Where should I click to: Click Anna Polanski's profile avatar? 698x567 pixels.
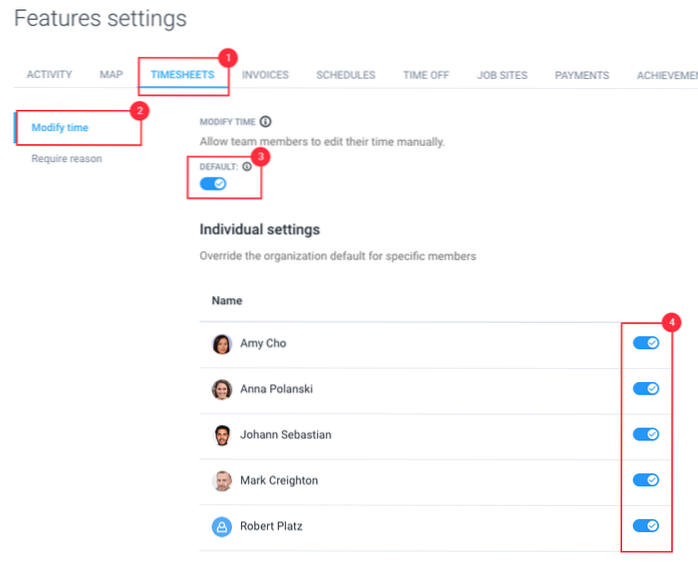point(222,390)
